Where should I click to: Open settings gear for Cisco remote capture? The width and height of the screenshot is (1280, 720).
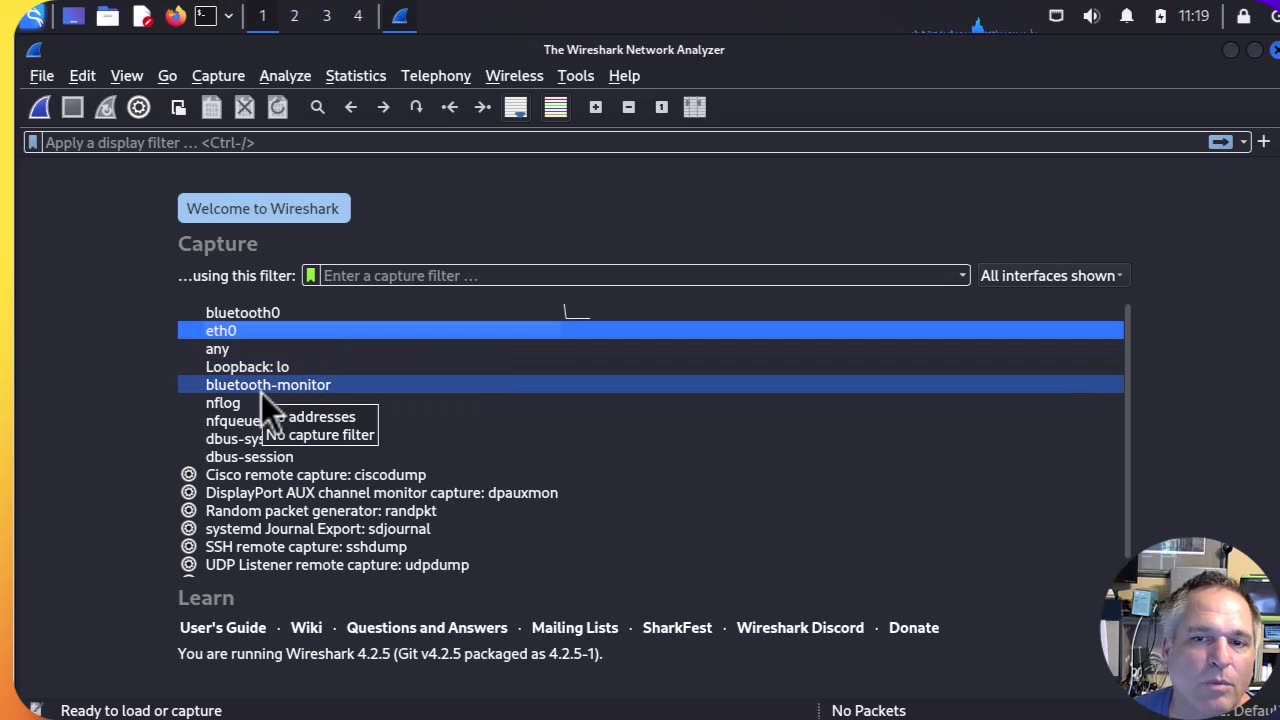[x=188, y=475]
